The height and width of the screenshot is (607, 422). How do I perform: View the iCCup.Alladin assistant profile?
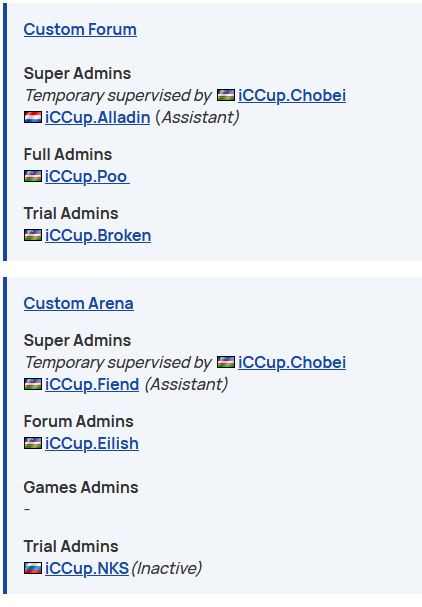pos(98,117)
